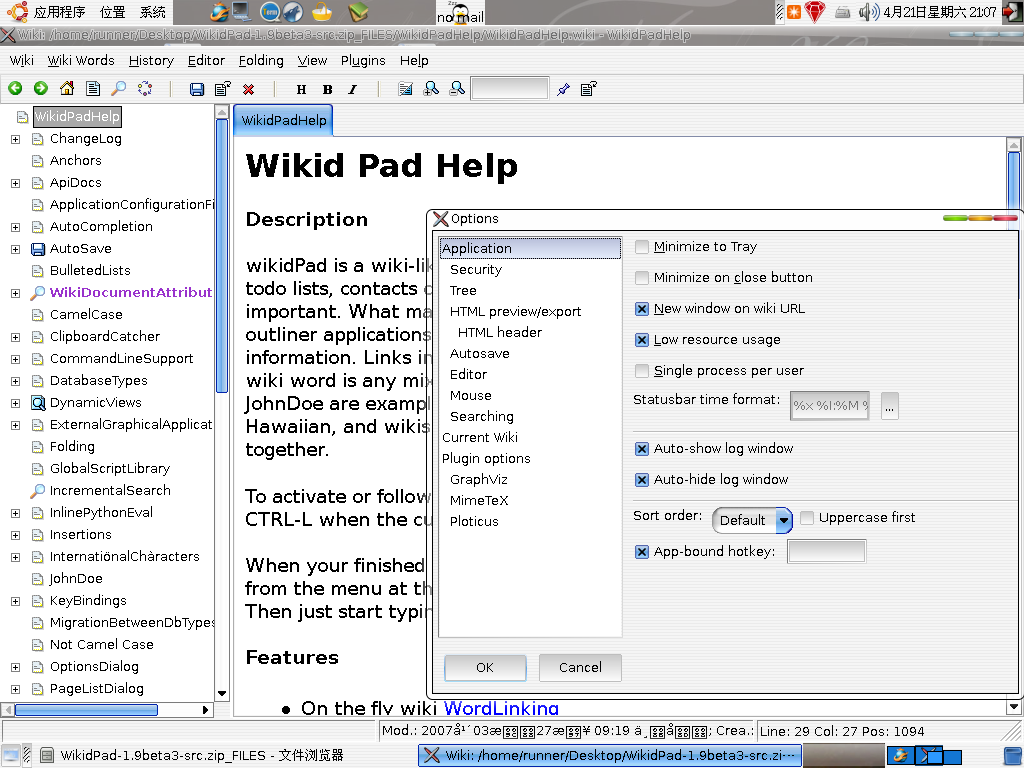Image resolution: width=1024 pixels, height=768 pixels.
Task: Click the green forward arrow in toolbar
Action: (40, 88)
